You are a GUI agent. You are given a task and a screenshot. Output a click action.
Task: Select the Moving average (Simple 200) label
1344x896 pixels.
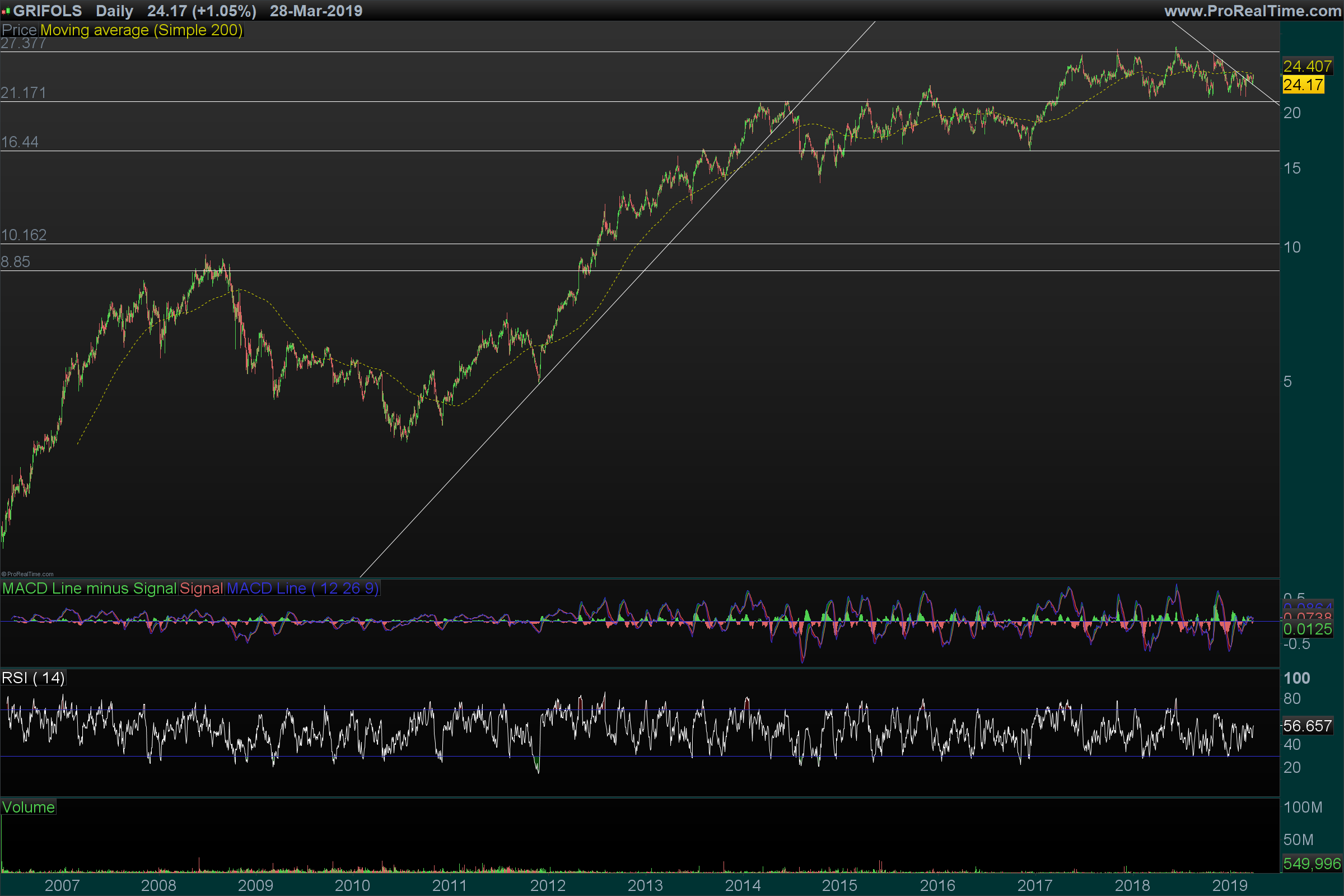point(141,30)
